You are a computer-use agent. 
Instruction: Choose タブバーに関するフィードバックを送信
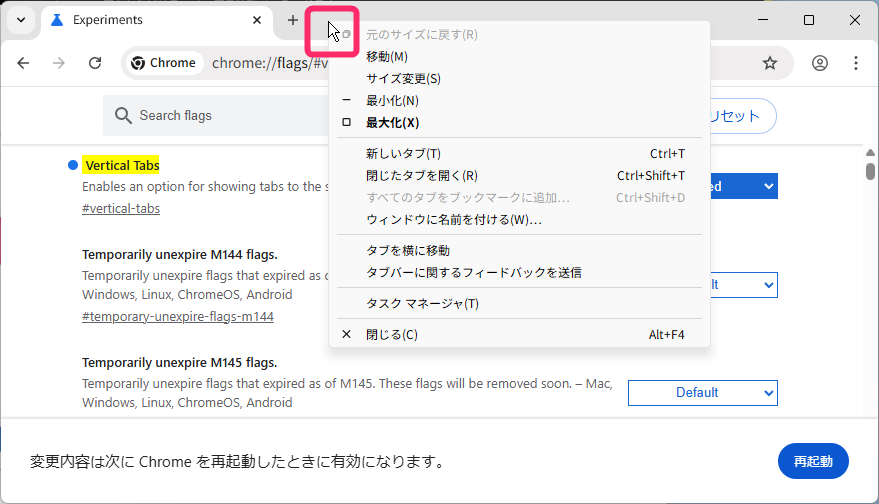[x=519, y=272]
